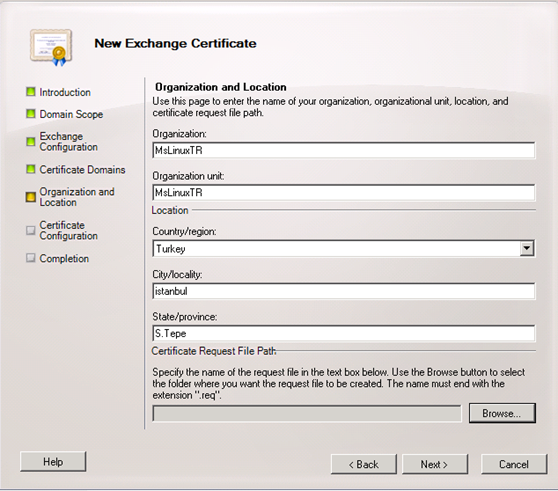Click gray Completion step square
Screen dimensions: 558x491
tap(31, 258)
